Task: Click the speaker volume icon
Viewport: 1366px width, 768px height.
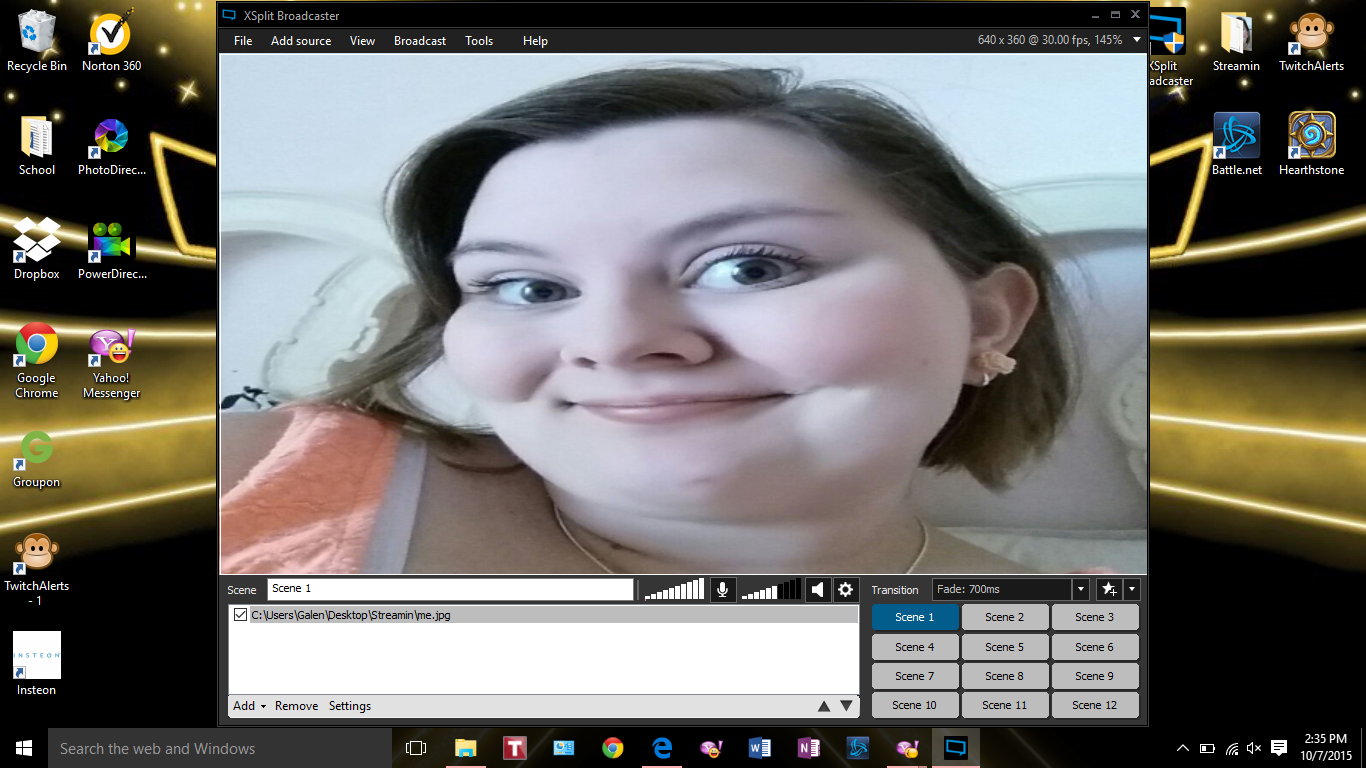Action: [817, 589]
